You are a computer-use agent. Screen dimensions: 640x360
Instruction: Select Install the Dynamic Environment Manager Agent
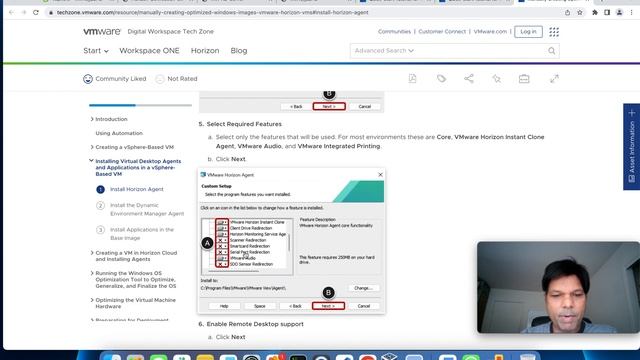[x=147, y=209]
